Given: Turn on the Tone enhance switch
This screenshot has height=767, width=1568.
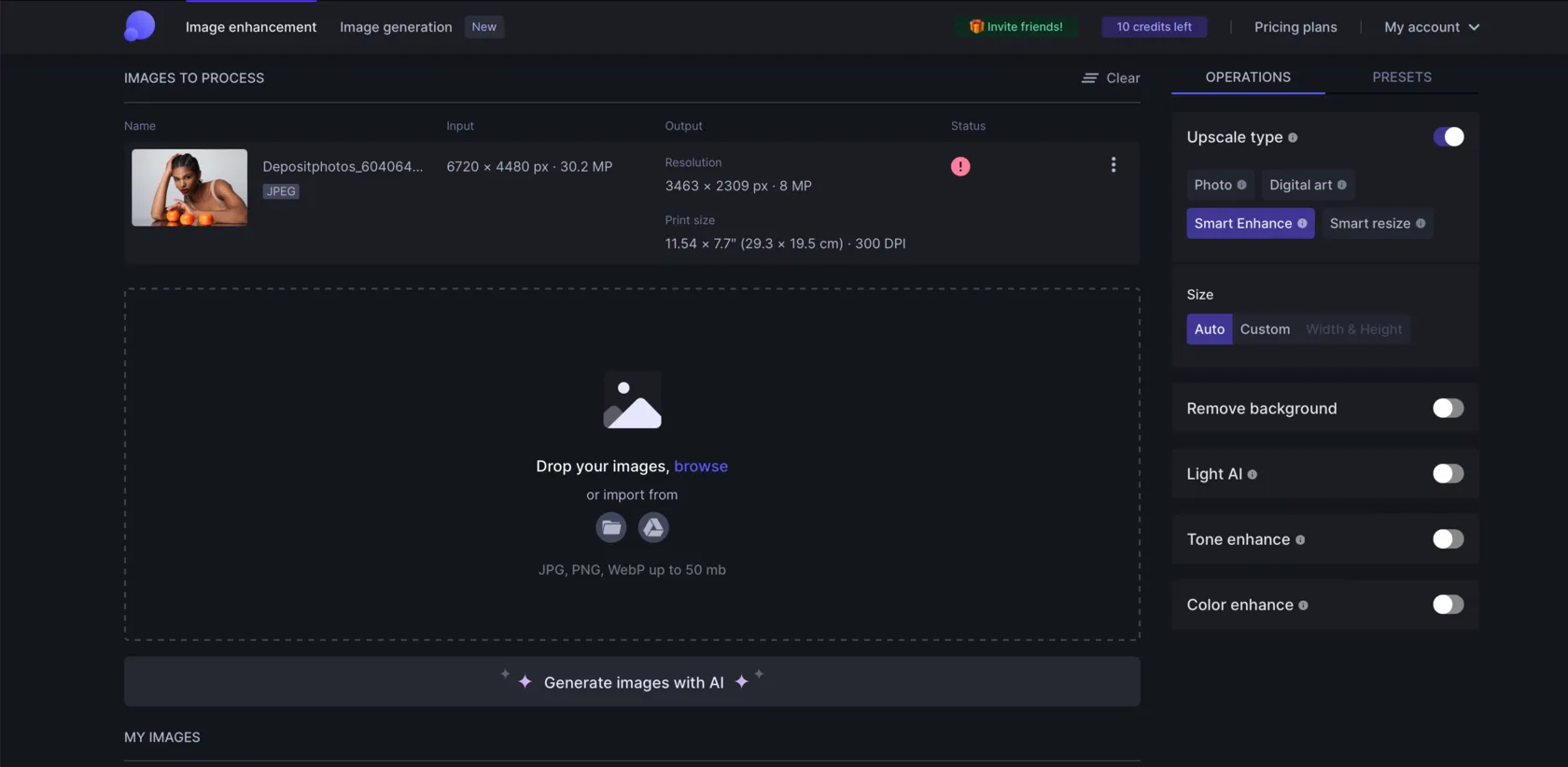Looking at the screenshot, I should pos(1448,539).
